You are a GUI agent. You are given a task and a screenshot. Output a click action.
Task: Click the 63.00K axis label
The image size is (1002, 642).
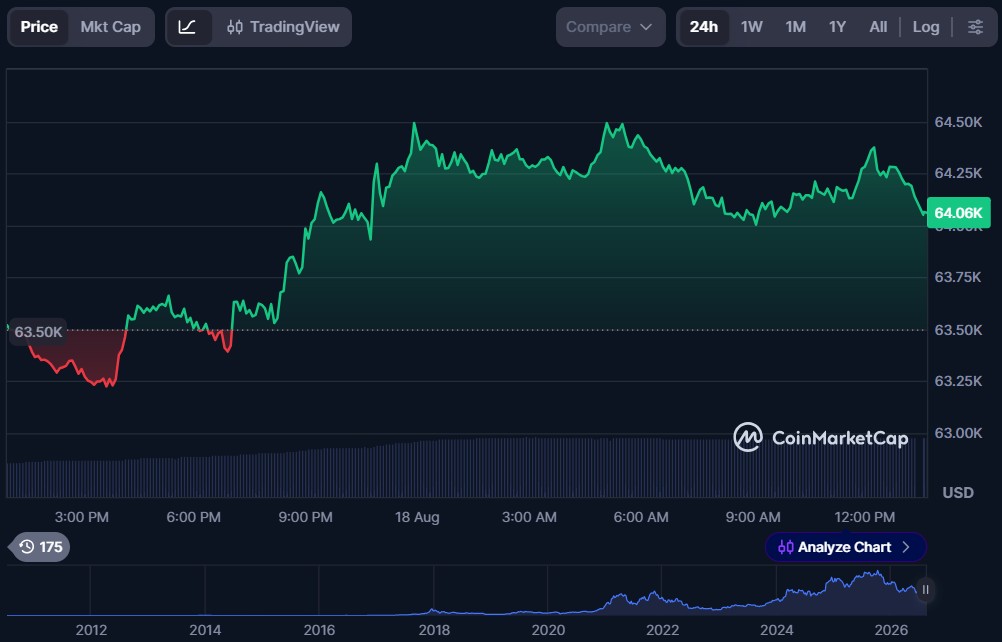(958, 433)
